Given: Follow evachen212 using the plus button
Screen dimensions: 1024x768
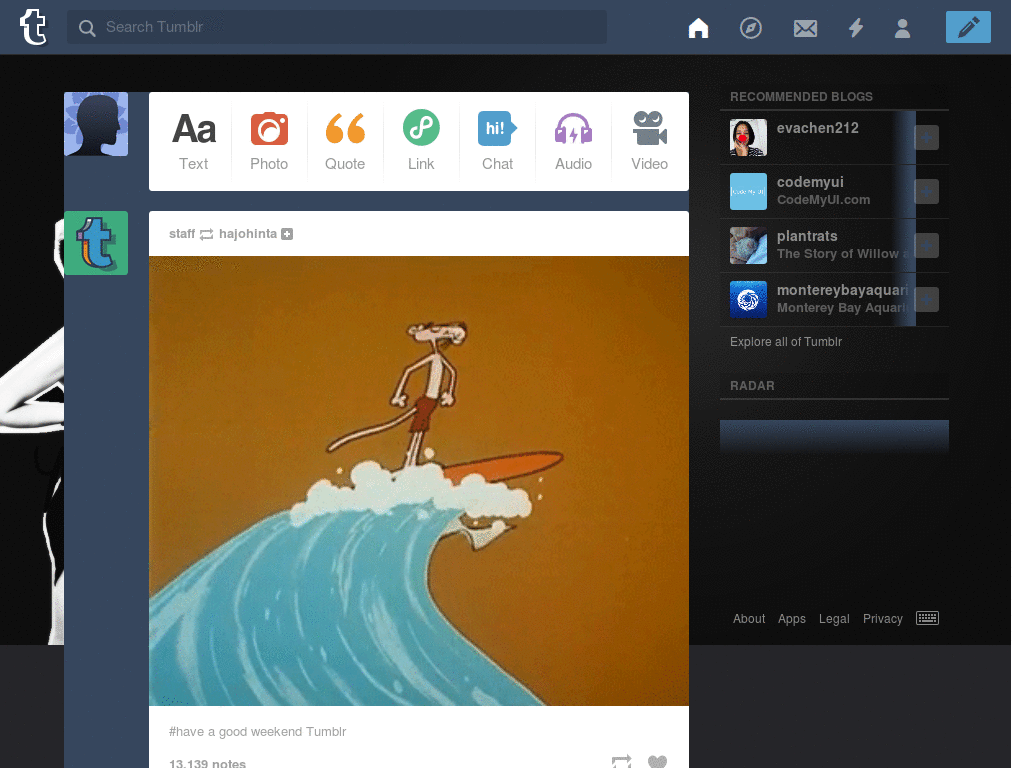Looking at the screenshot, I should point(926,137).
